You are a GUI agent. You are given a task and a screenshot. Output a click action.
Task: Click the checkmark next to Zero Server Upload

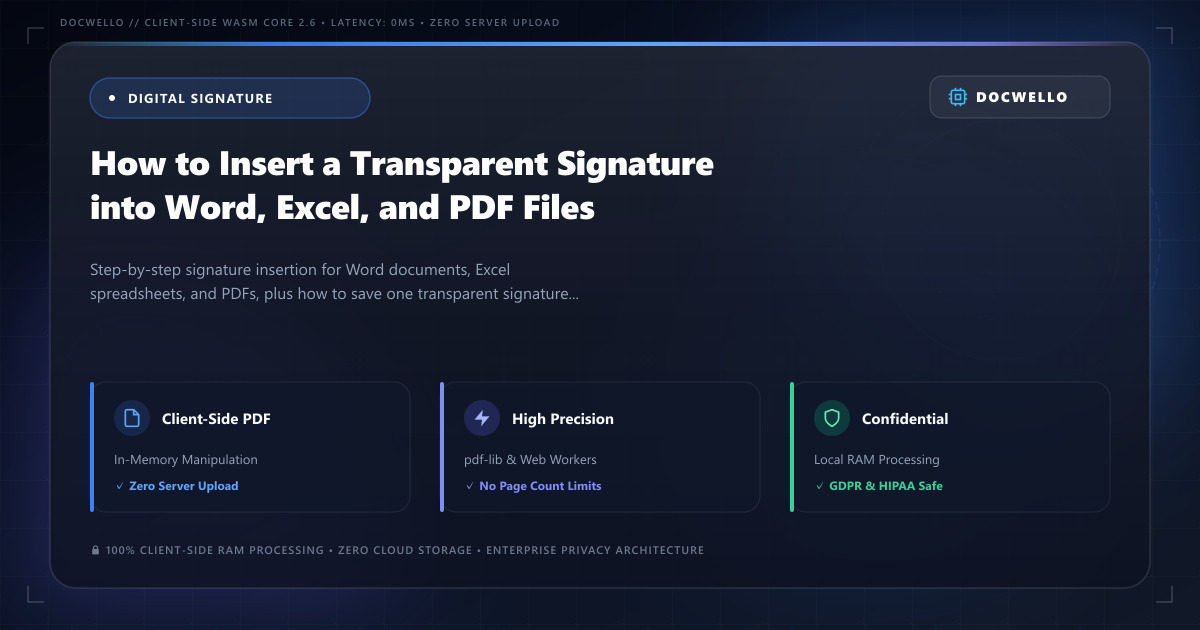pyautogui.click(x=119, y=486)
